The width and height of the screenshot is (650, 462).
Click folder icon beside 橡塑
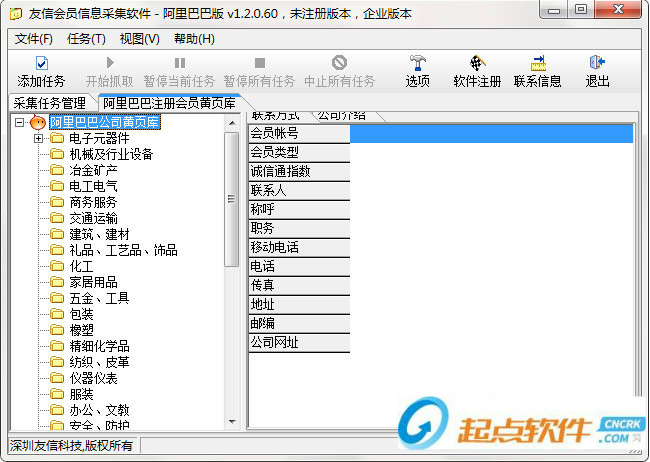pos(57,330)
